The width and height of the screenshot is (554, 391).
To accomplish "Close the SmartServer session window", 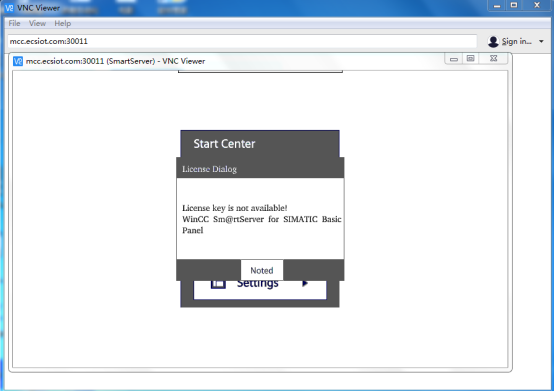I will click(x=494, y=59).
